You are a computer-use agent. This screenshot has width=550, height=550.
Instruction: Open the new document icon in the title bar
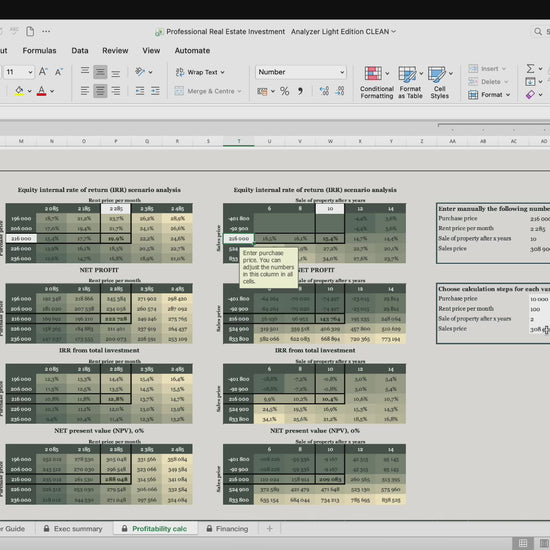[x=30, y=32]
